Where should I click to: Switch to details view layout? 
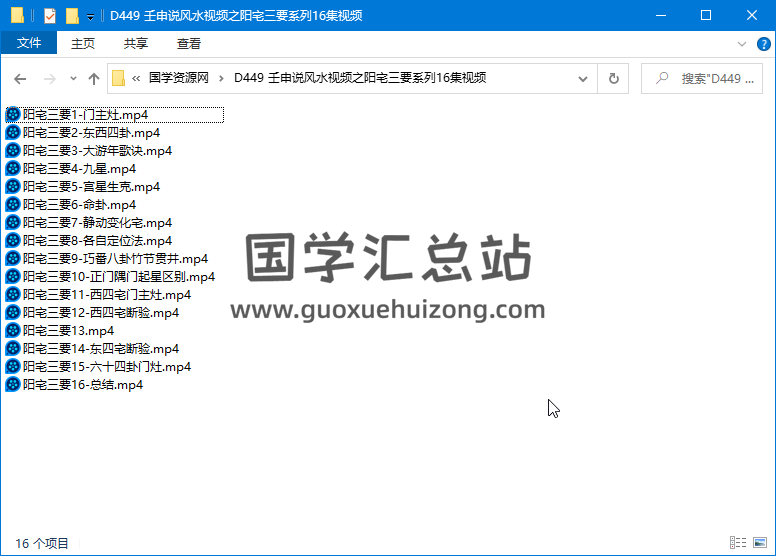738,543
